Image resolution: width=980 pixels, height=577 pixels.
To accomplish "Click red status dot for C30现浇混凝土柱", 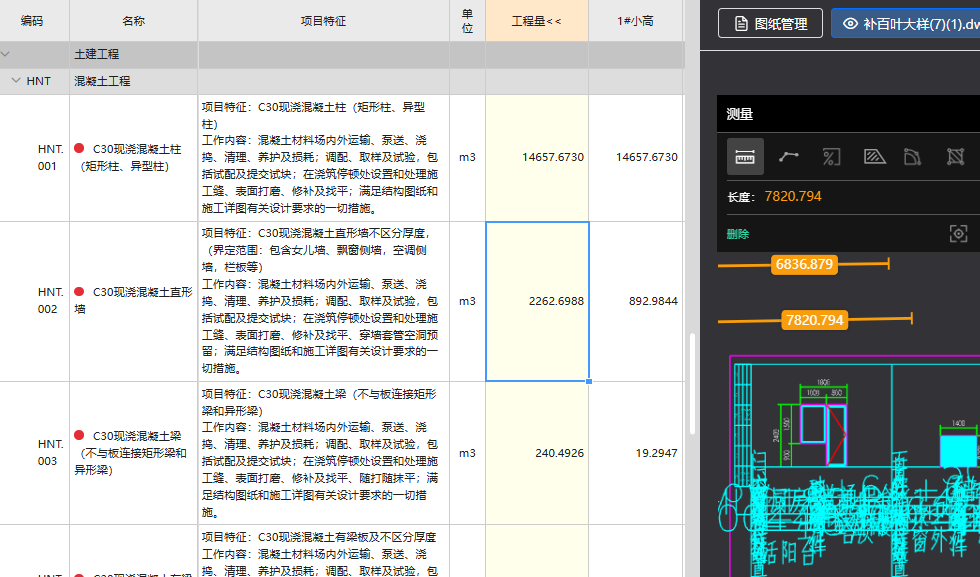I will pyautogui.click(x=79, y=149).
